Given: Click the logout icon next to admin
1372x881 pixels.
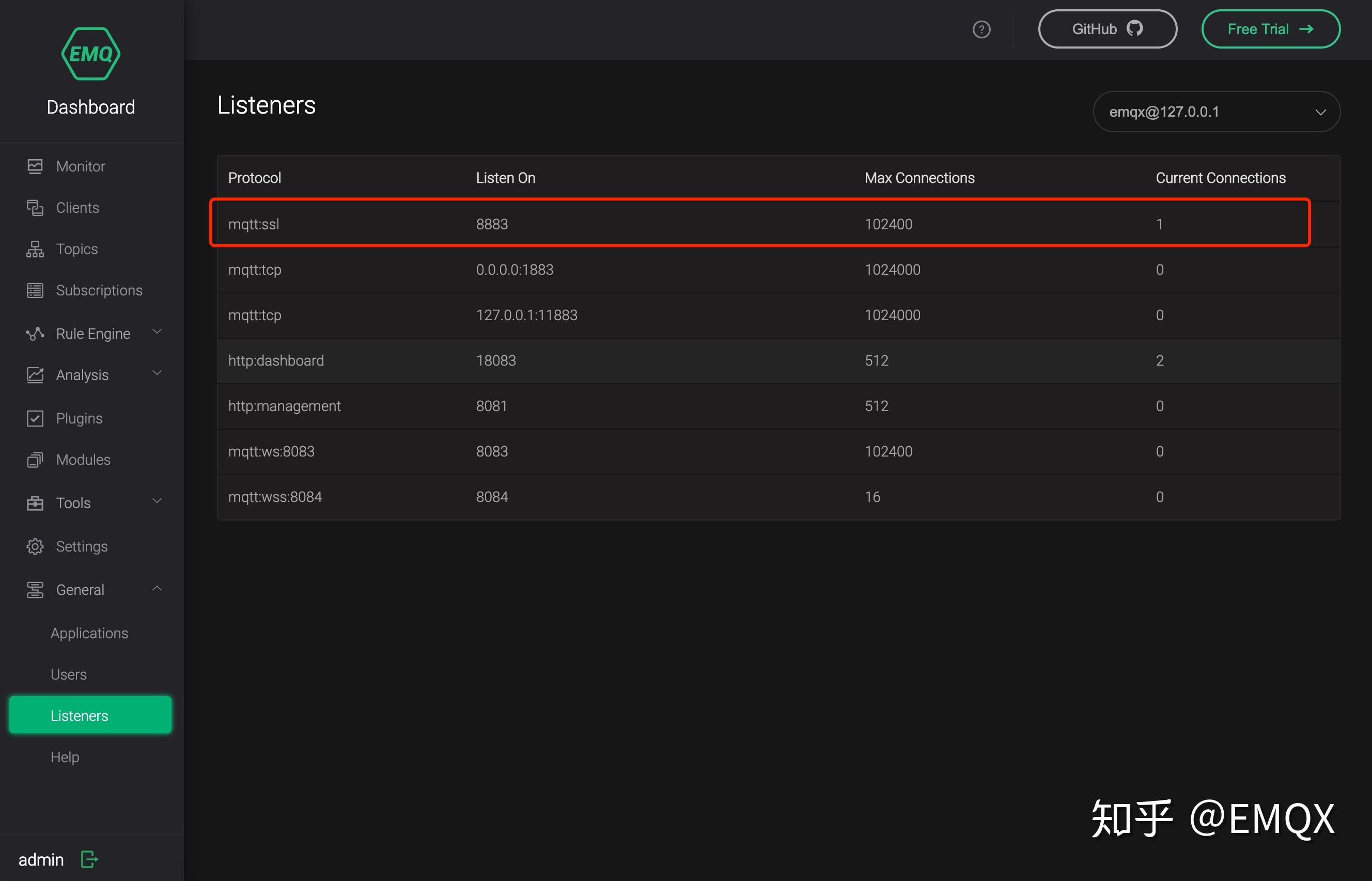Looking at the screenshot, I should click(x=89, y=859).
